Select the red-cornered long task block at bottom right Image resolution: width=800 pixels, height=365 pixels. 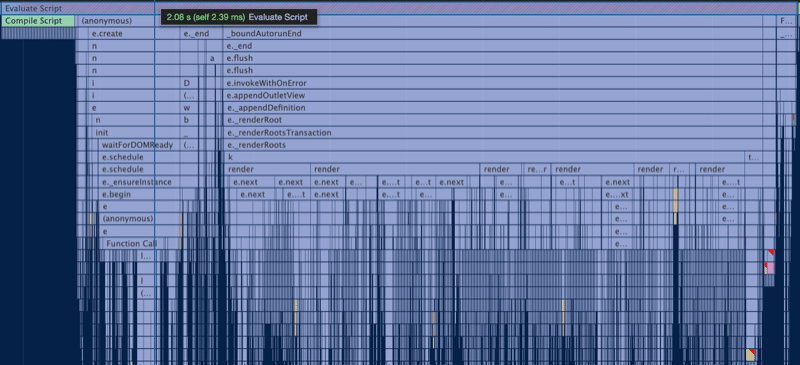751,355
